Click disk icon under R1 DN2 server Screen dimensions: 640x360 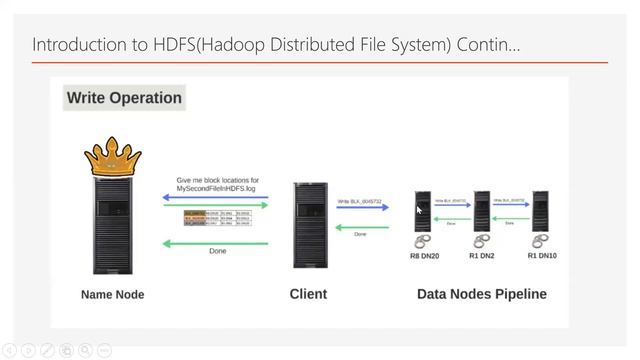point(482,241)
